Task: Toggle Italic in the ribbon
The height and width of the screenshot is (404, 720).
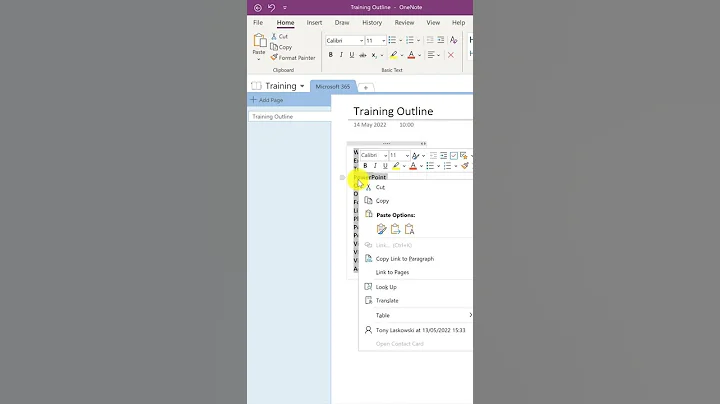Action: 341,55
